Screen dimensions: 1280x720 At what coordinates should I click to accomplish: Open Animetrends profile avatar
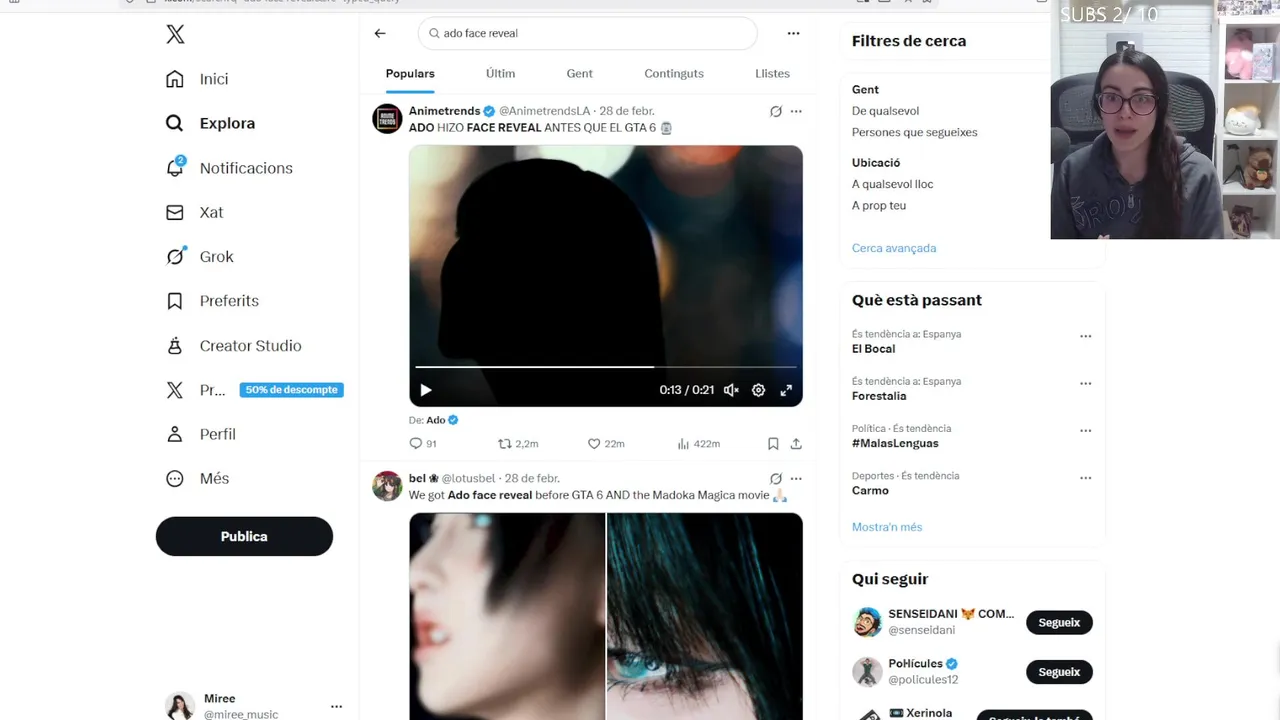[x=387, y=118]
